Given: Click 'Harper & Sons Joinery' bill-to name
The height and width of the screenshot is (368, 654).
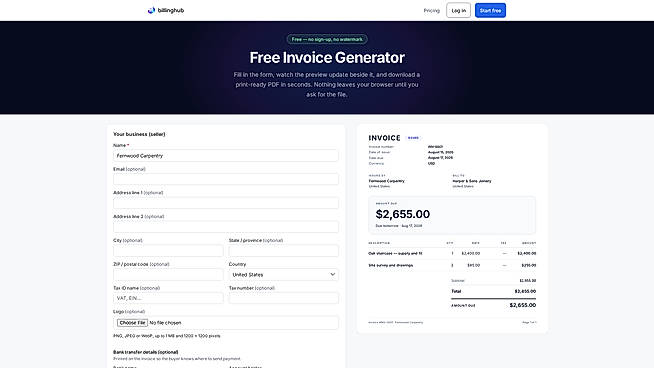Looking at the screenshot, I should (472, 181).
